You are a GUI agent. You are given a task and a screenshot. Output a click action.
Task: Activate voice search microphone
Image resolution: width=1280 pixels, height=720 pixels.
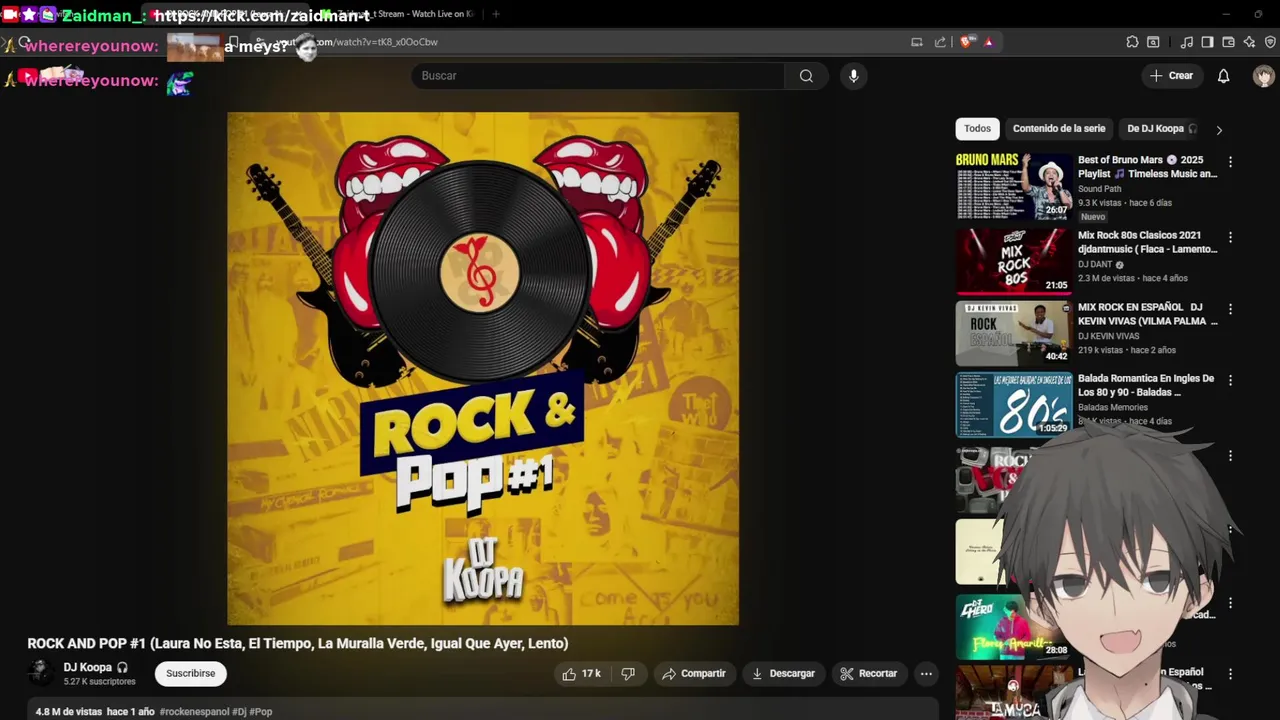click(x=853, y=76)
